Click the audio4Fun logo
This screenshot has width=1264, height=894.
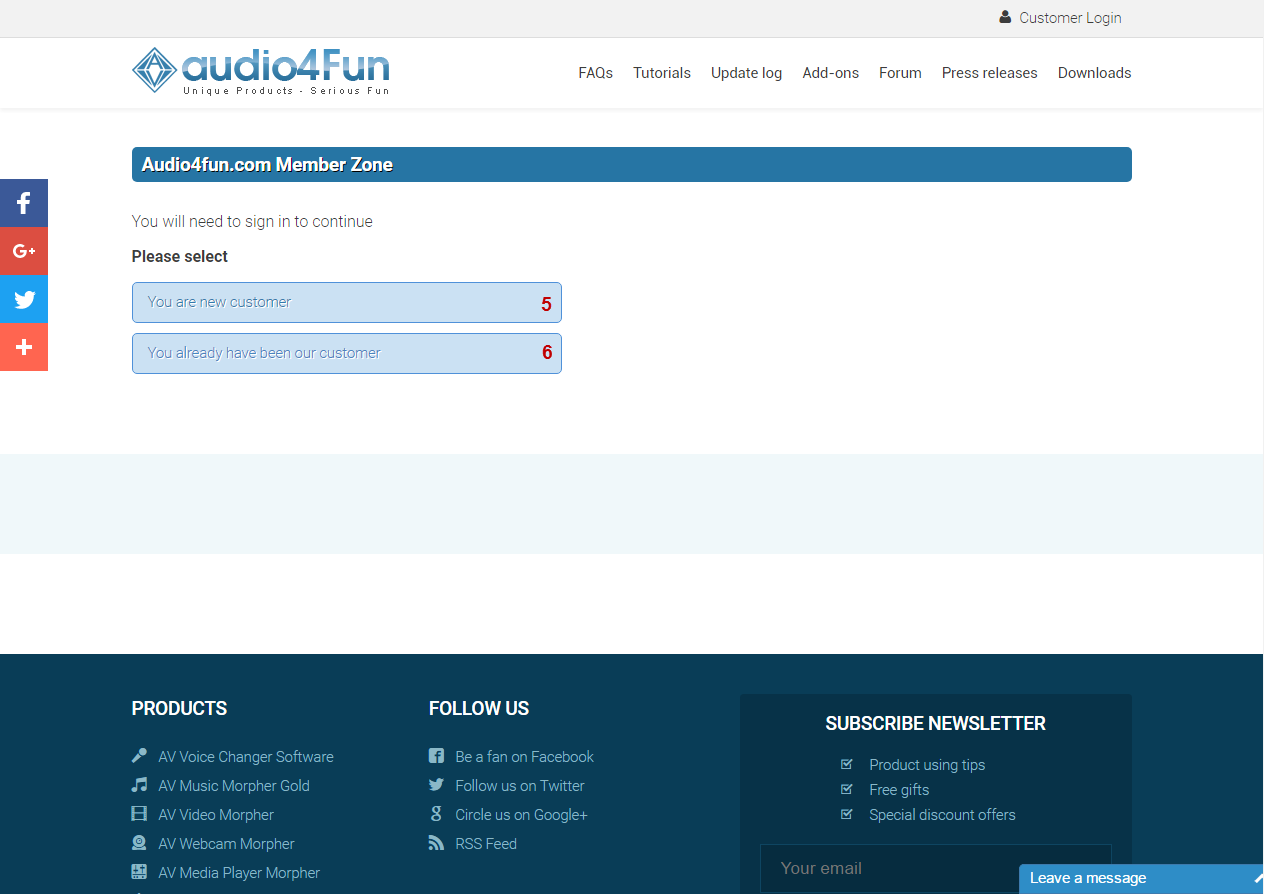click(x=261, y=71)
